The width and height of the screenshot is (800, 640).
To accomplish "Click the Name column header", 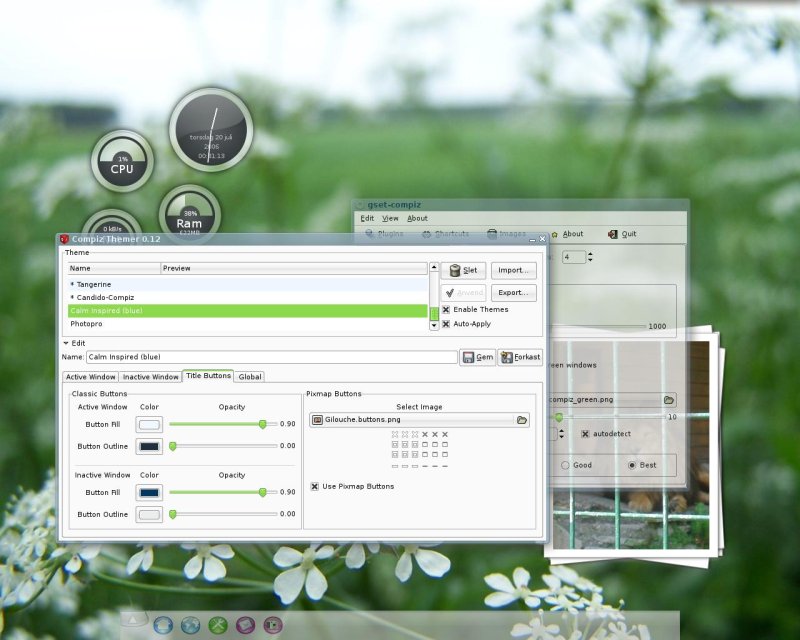I will pyautogui.click(x=114, y=268).
